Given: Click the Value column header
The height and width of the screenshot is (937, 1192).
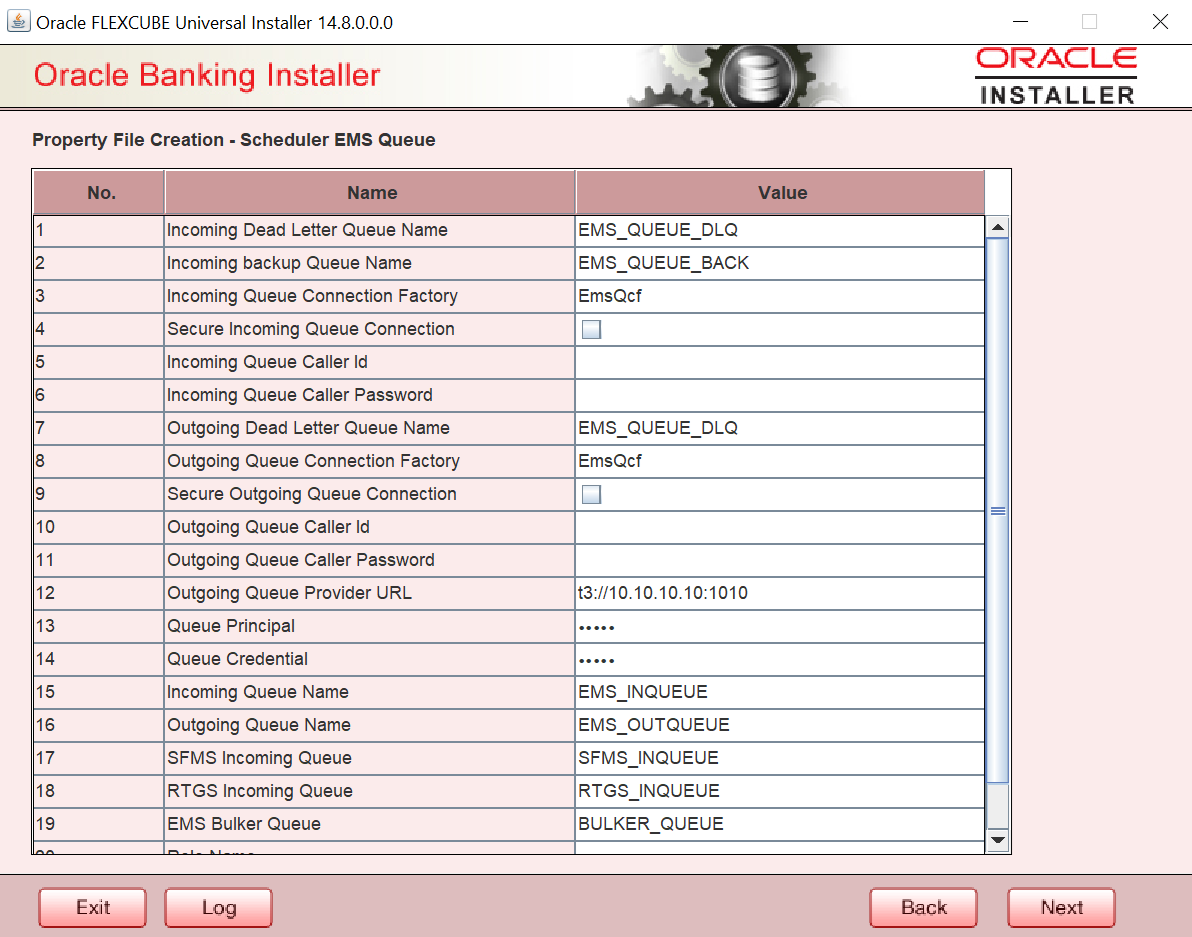Looking at the screenshot, I should (781, 193).
